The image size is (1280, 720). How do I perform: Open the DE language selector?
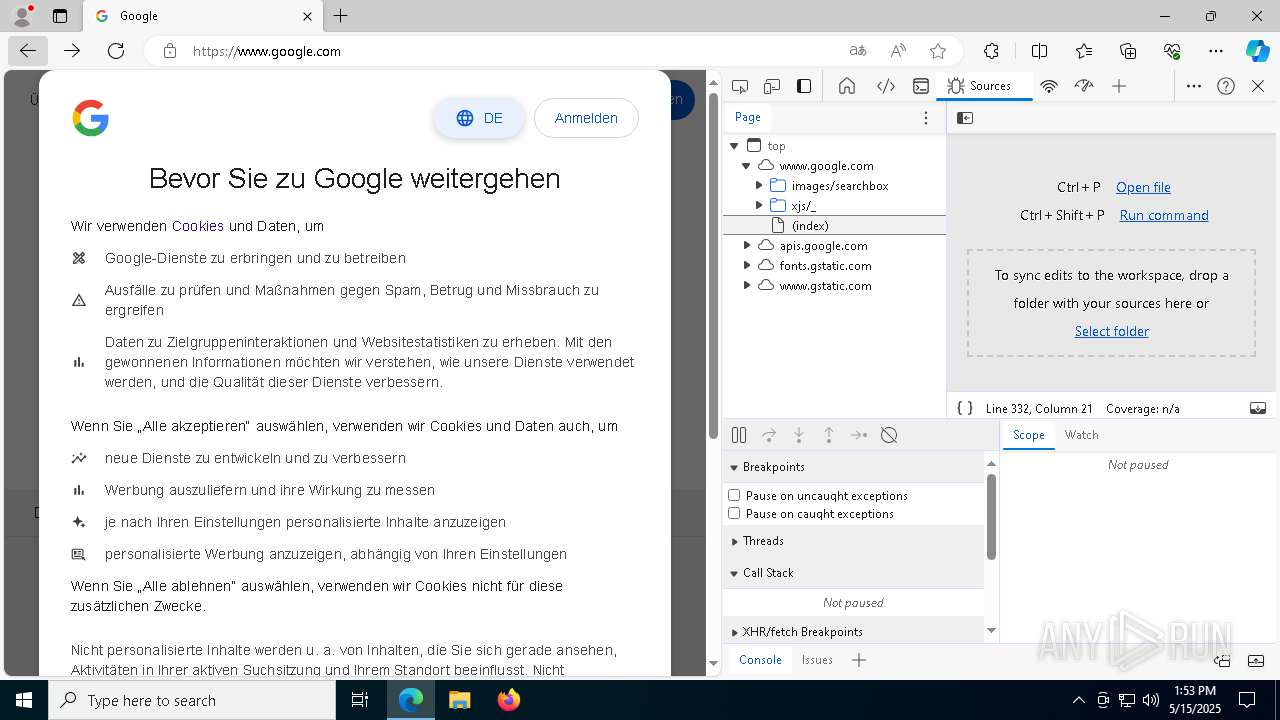(479, 118)
